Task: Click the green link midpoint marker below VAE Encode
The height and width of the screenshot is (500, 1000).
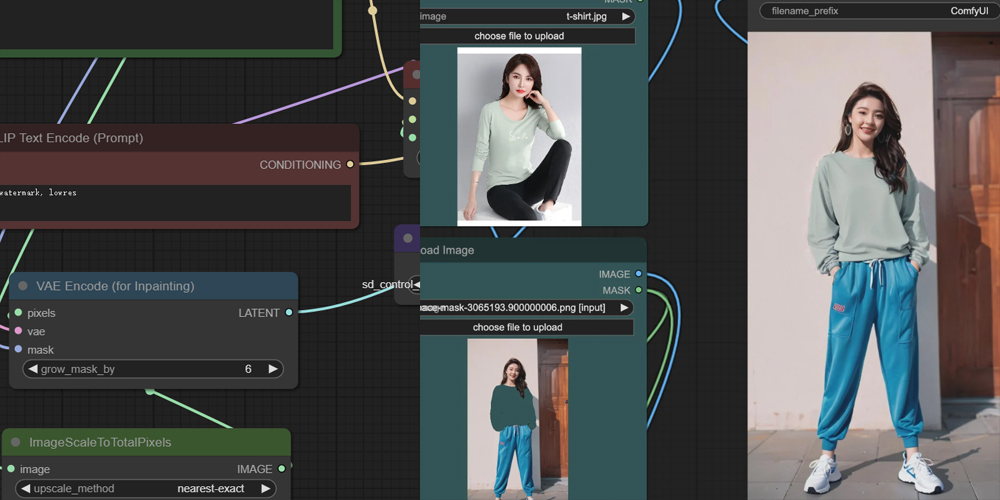Action: (x=150, y=391)
